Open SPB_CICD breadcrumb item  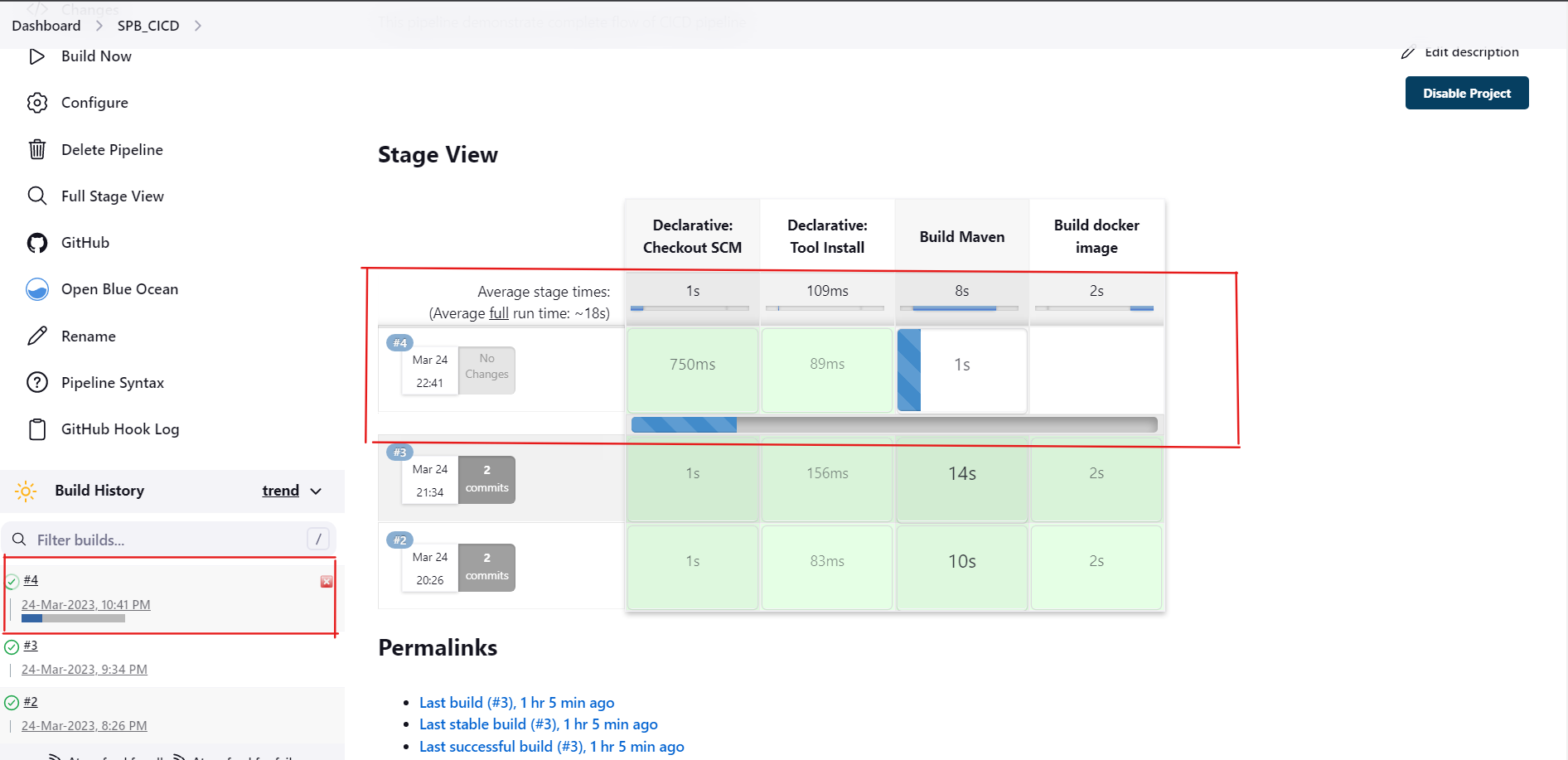148,26
